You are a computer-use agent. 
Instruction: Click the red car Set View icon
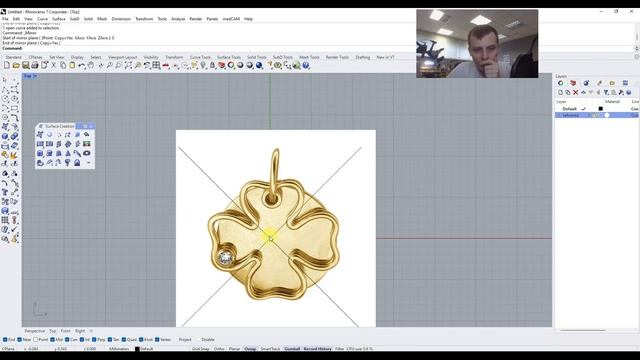[x=166, y=65]
